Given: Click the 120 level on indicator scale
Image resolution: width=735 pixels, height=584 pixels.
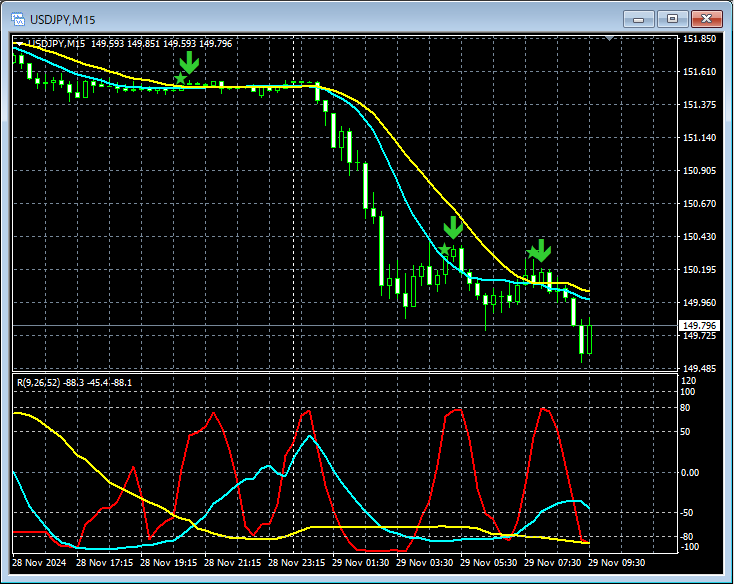Looking at the screenshot, I should [x=689, y=381].
